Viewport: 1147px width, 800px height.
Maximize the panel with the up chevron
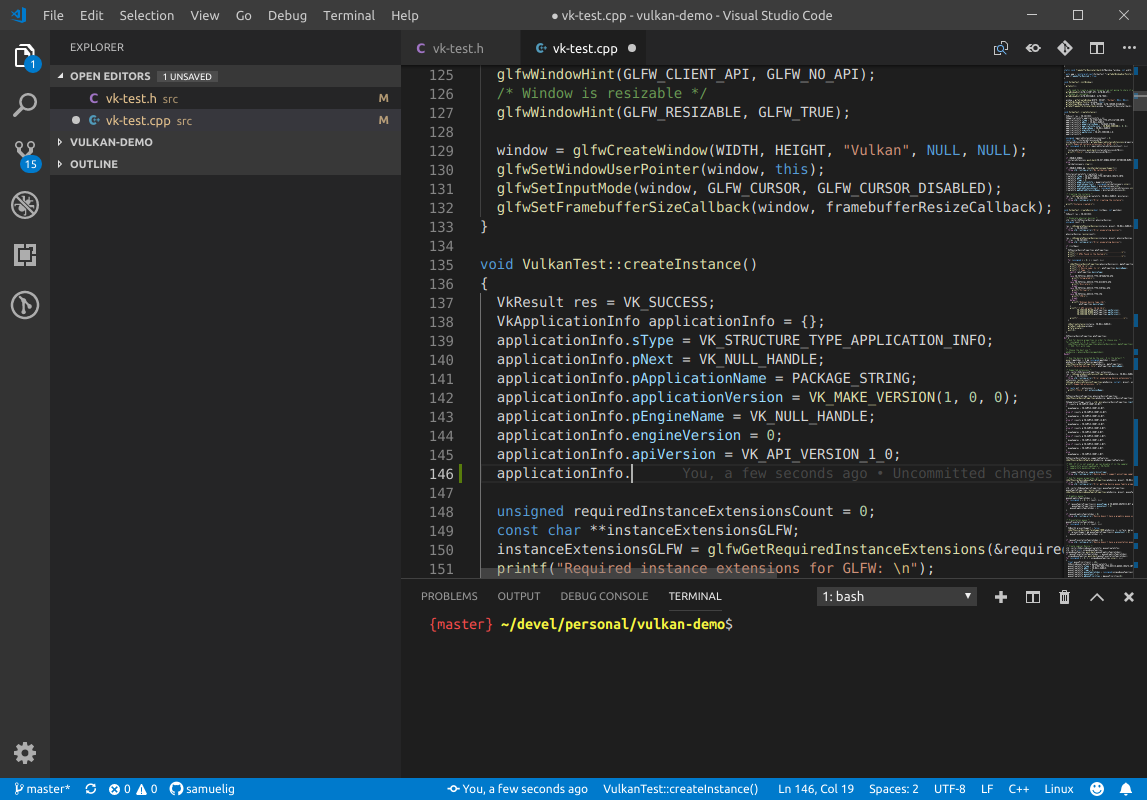1097,597
